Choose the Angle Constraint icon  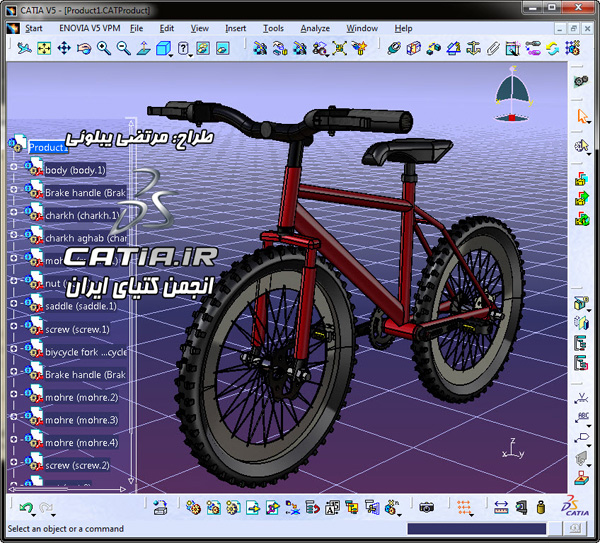click(x=453, y=49)
